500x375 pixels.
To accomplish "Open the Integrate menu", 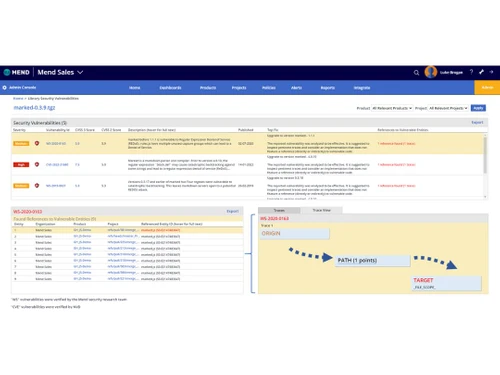I will pyautogui.click(x=362, y=88).
